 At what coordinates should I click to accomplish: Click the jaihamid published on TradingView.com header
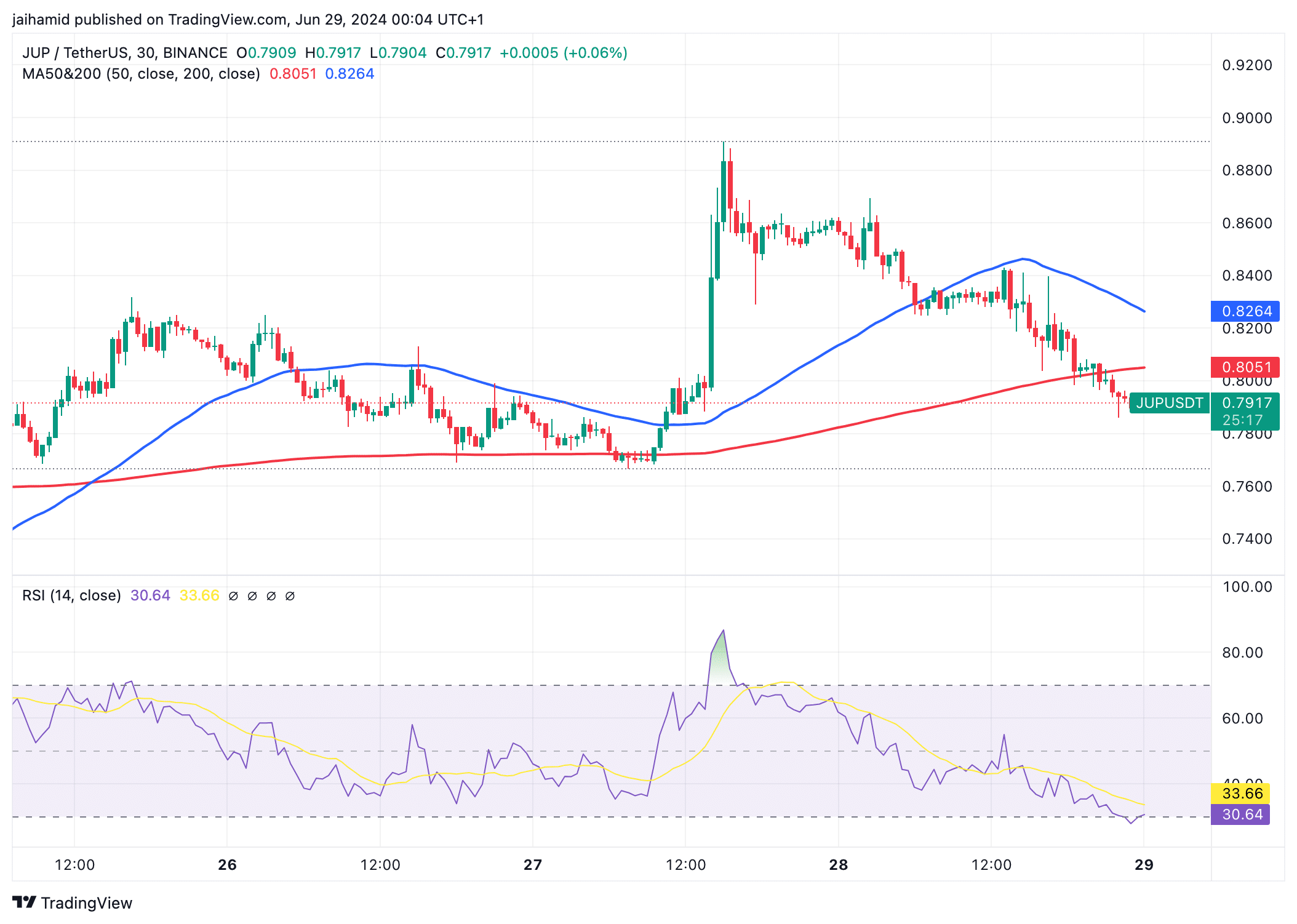pyautogui.click(x=248, y=20)
